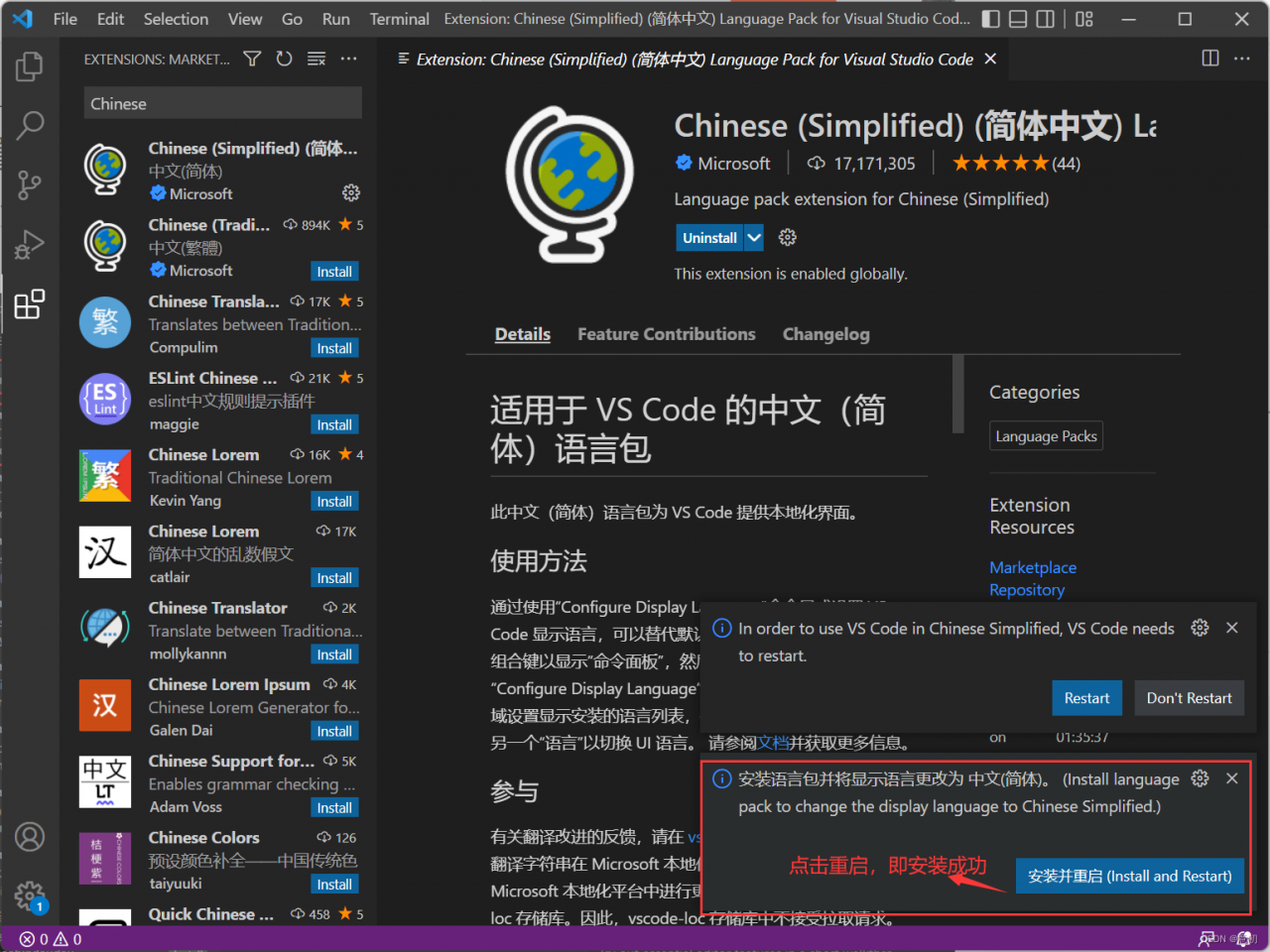The image size is (1270, 952).
Task: Install the Chinese Colors extension
Action: pos(334,885)
